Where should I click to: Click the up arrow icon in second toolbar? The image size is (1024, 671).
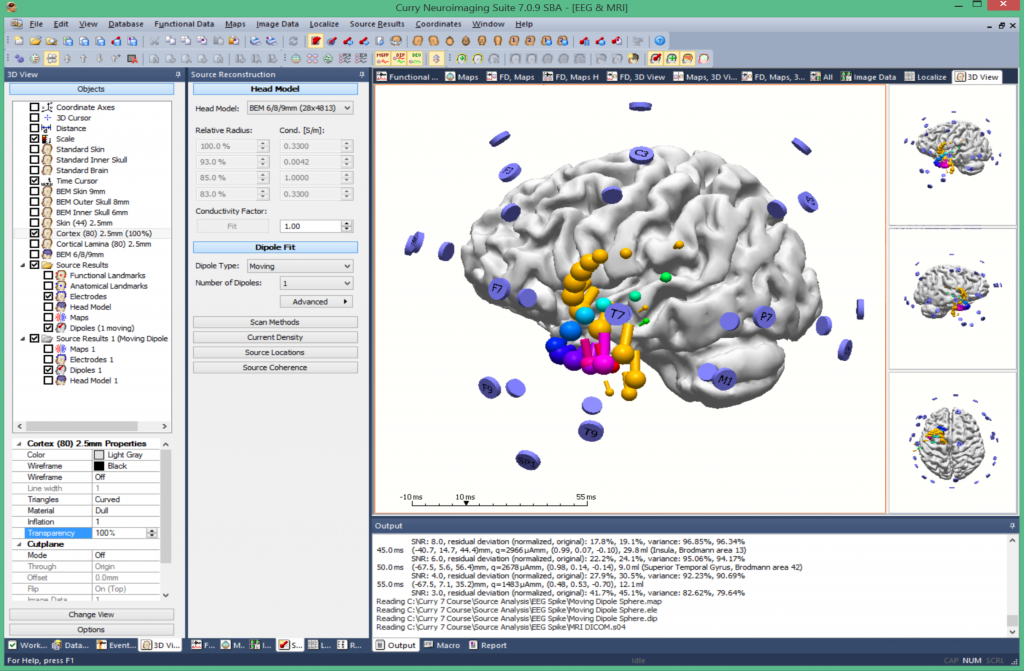pos(84,58)
